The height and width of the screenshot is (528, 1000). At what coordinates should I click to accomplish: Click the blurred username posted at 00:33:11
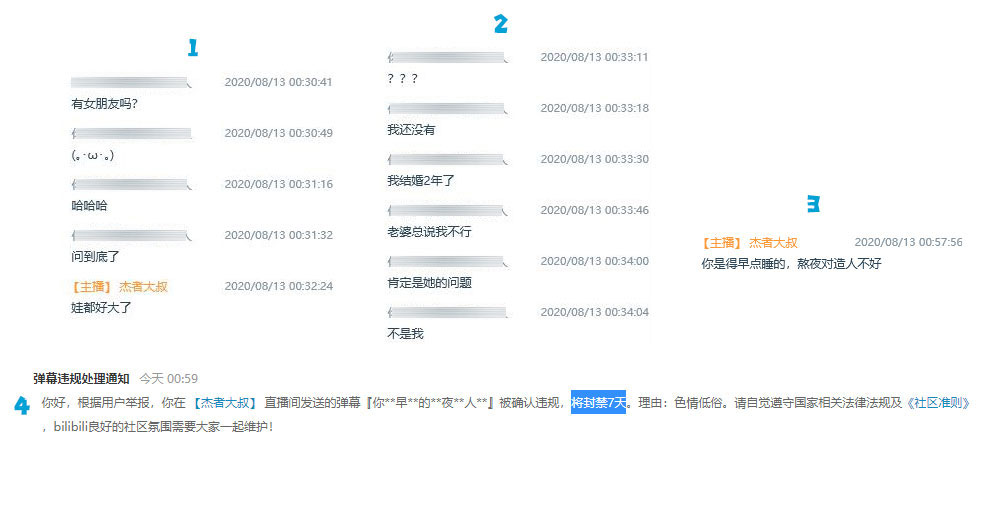click(x=447, y=57)
